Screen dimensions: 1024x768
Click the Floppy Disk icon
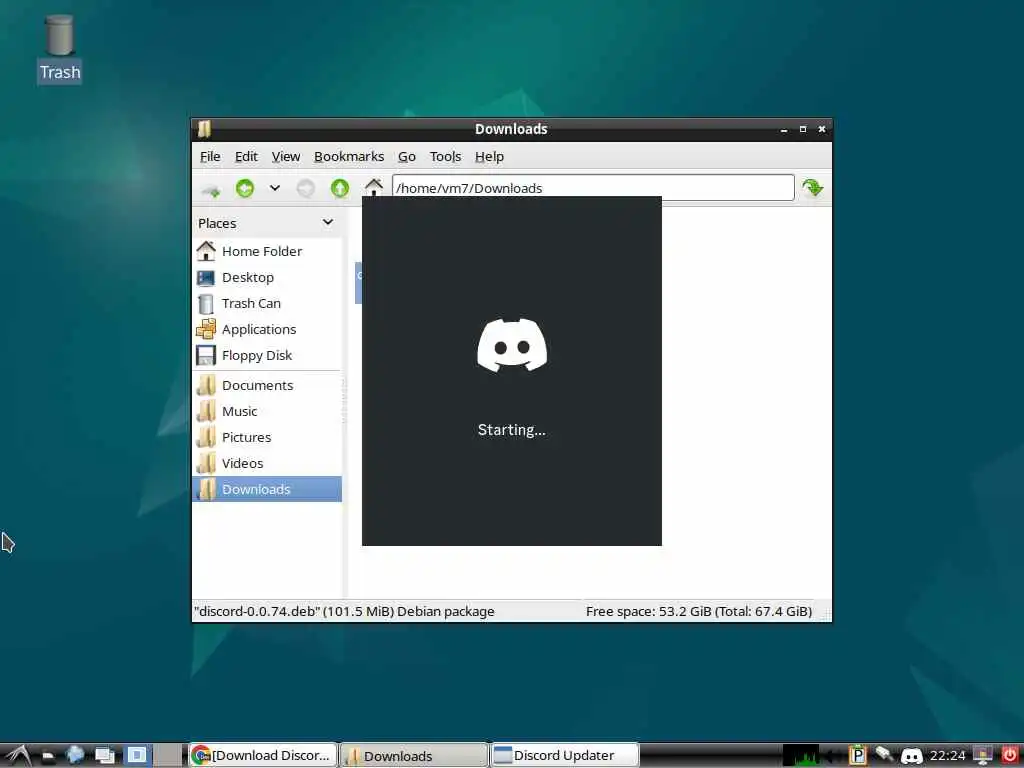[x=206, y=355]
